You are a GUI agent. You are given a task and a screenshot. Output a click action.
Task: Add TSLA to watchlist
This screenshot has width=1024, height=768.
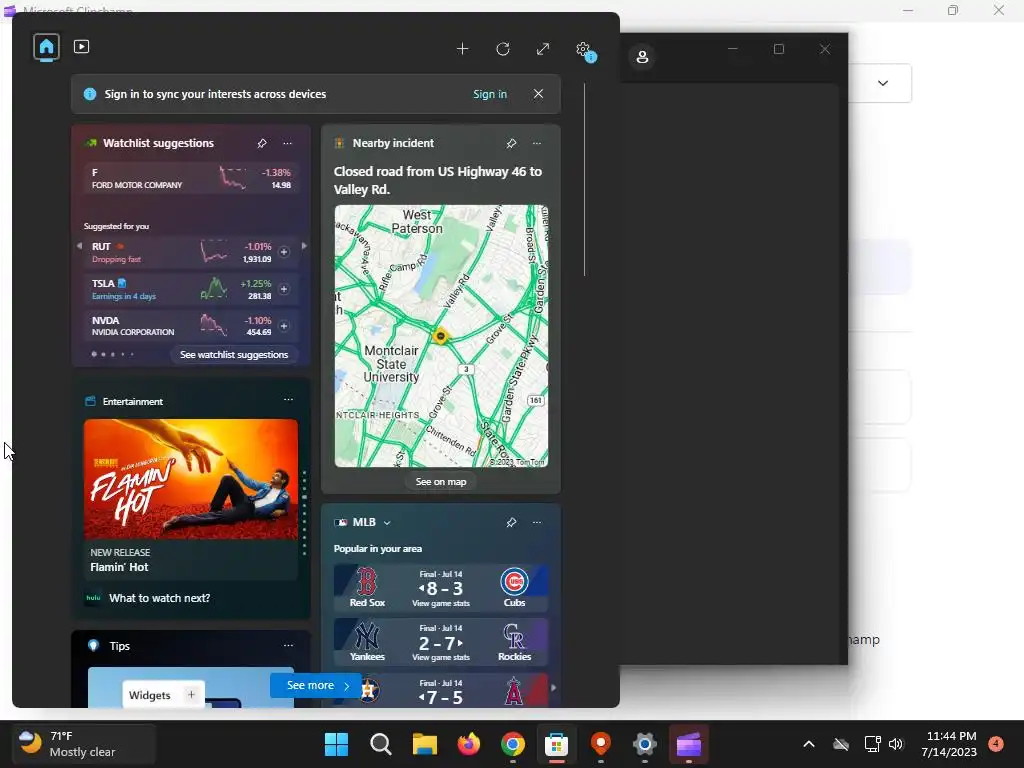tap(284, 289)
